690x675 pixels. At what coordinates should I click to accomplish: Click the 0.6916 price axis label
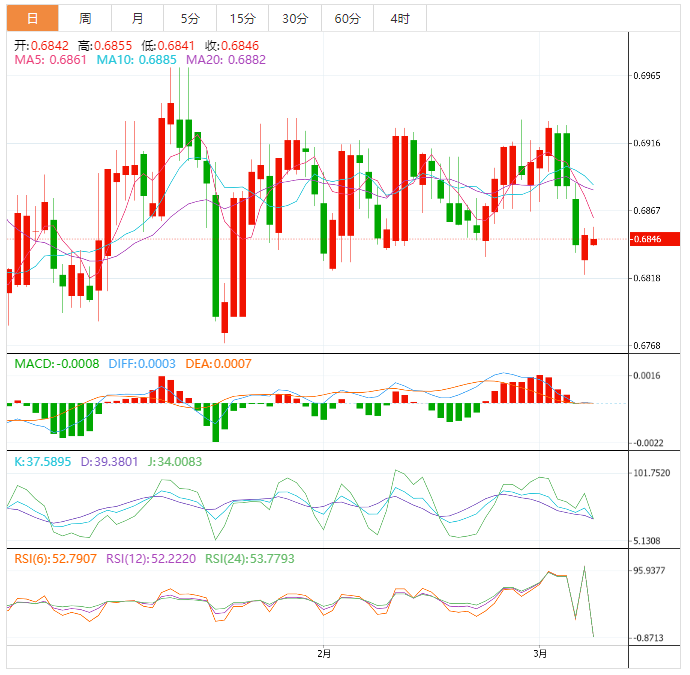pyautogui.click(x=646, y=143)
